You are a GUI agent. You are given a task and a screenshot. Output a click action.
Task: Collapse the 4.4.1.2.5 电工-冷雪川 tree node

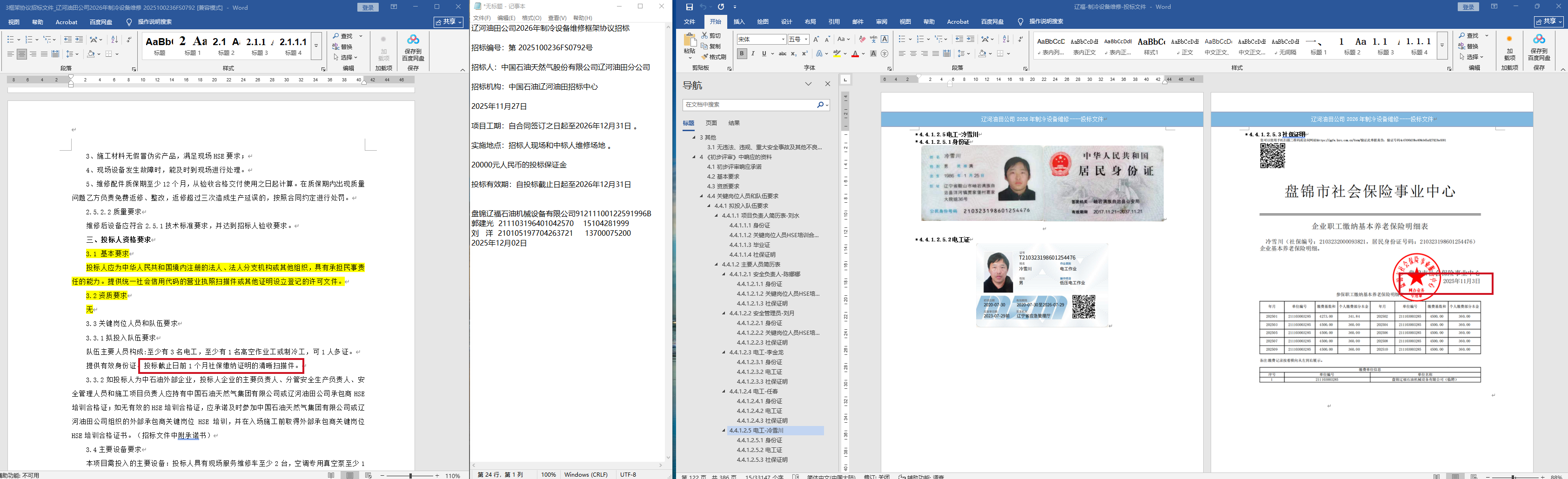(x=724, y=430)
